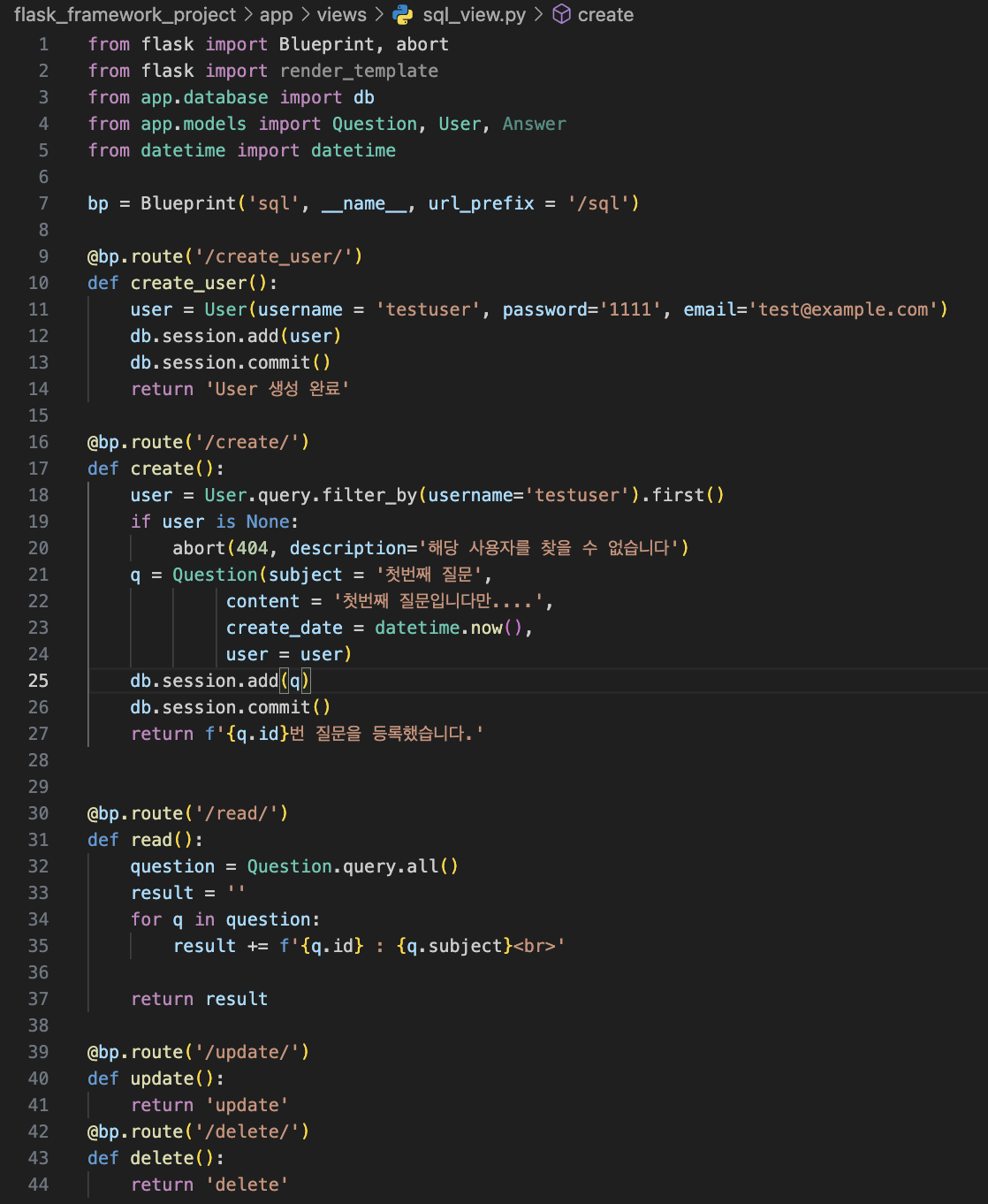Viewport: 988px width, 1204px height.
Task: Click the 'url_prefix' argument on line 7
Action: click(x=481, y=203)
